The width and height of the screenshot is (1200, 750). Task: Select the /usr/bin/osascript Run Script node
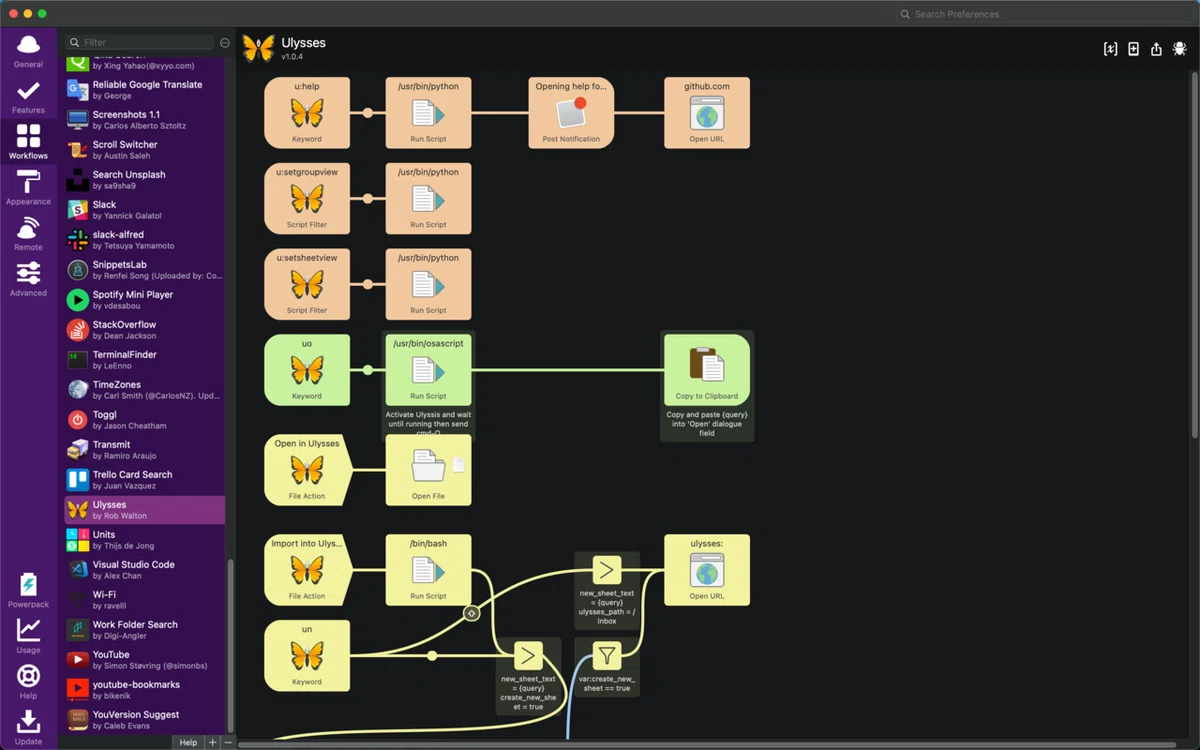pos(428,370)
